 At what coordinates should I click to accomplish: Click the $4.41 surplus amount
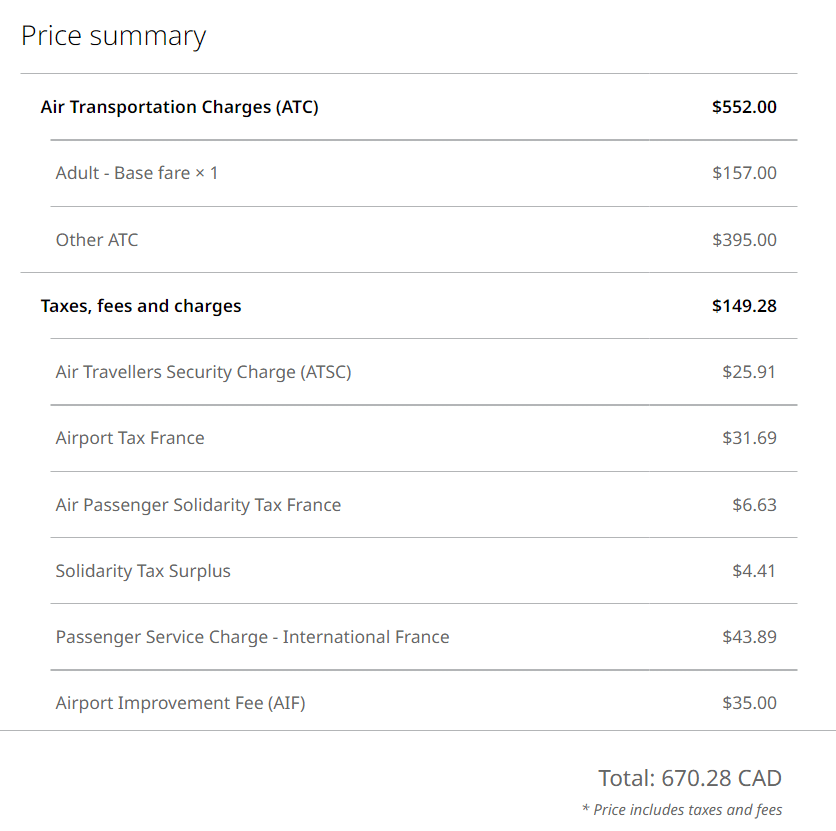754,571
